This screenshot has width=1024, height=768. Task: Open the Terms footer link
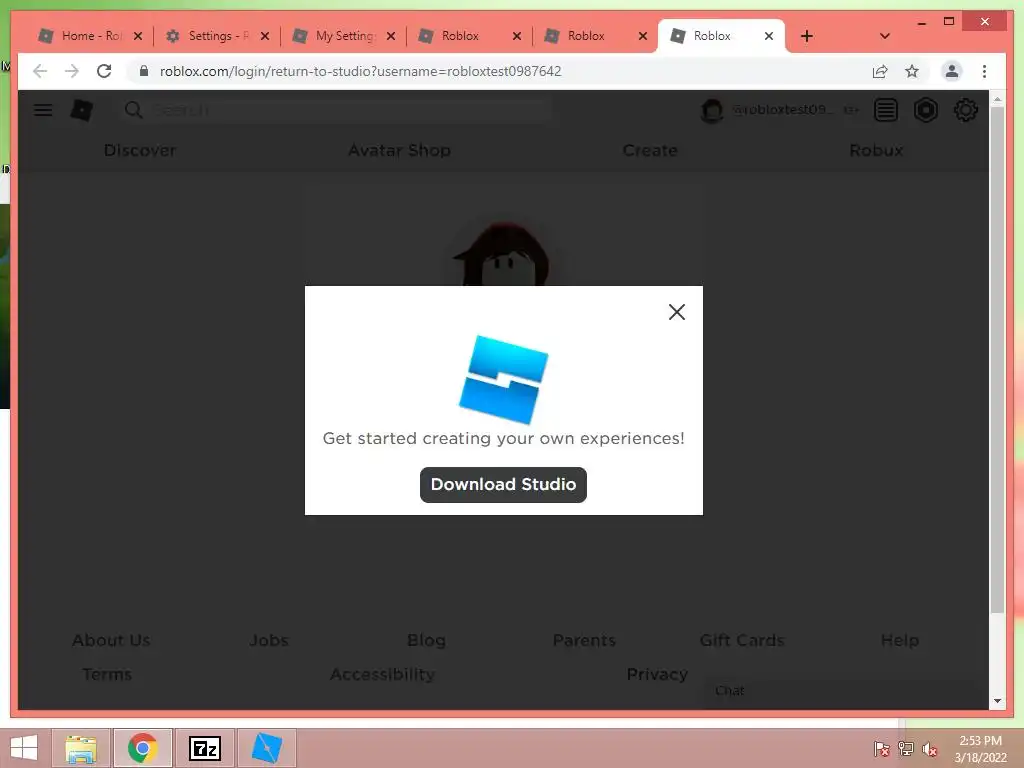pyautogui.click(x=107, y=674)
